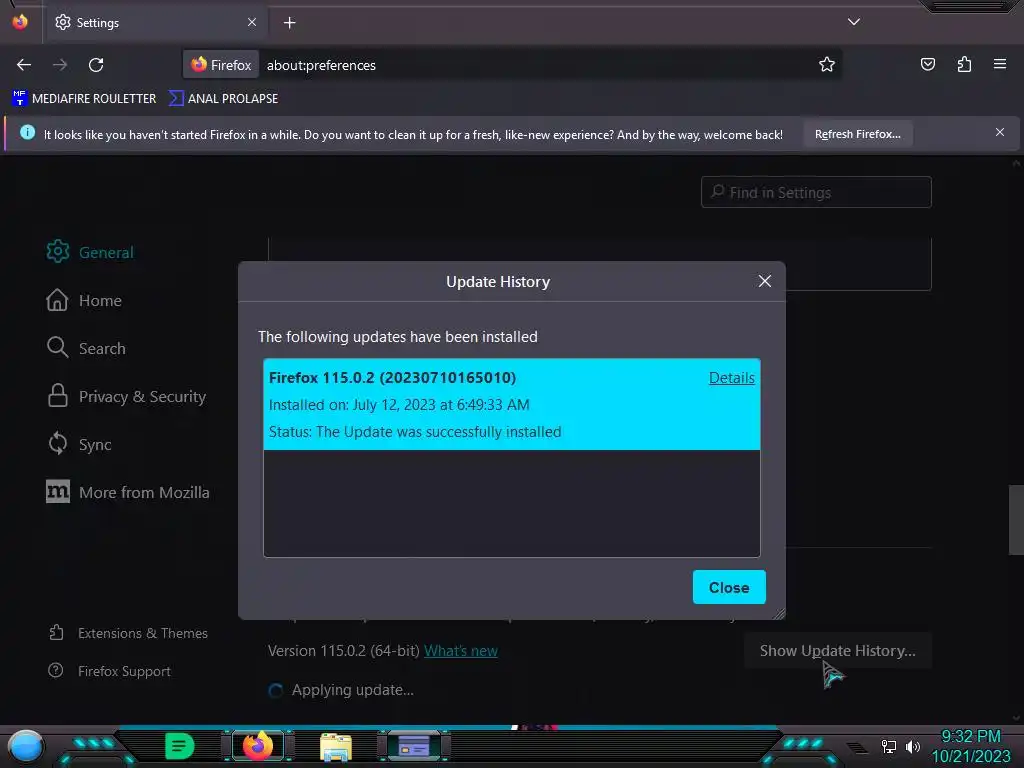Viewport: 1024px width, 768px height.
Task: Click the Find in Settings search field
Action: tap(816, 192)
